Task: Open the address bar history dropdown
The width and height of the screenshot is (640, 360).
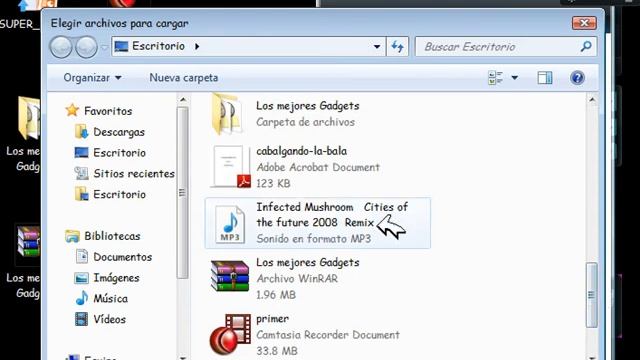Action: (377, 47)
